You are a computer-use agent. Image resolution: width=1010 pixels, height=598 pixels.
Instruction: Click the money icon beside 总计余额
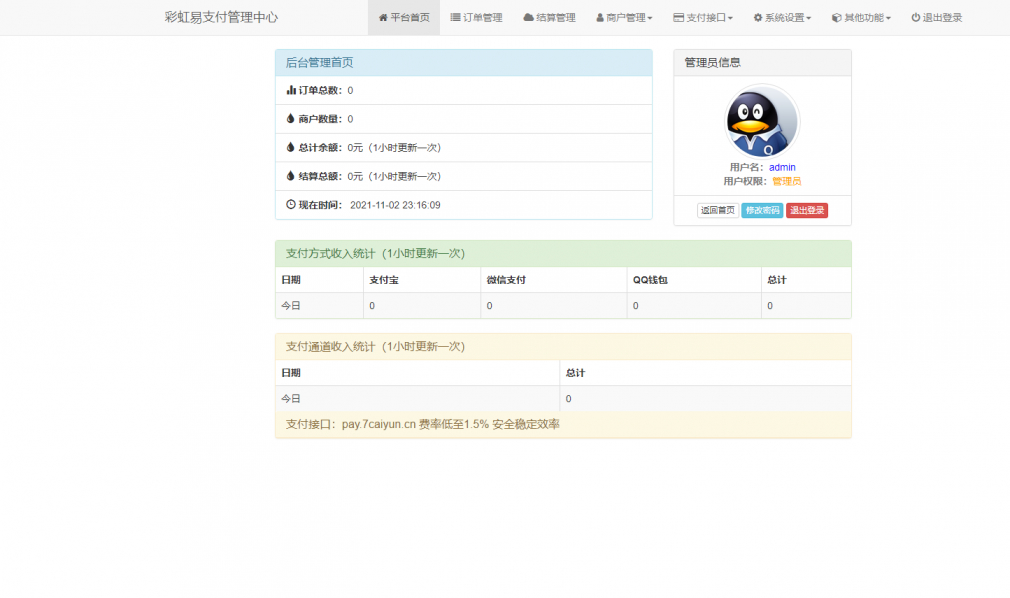point(289,147)
